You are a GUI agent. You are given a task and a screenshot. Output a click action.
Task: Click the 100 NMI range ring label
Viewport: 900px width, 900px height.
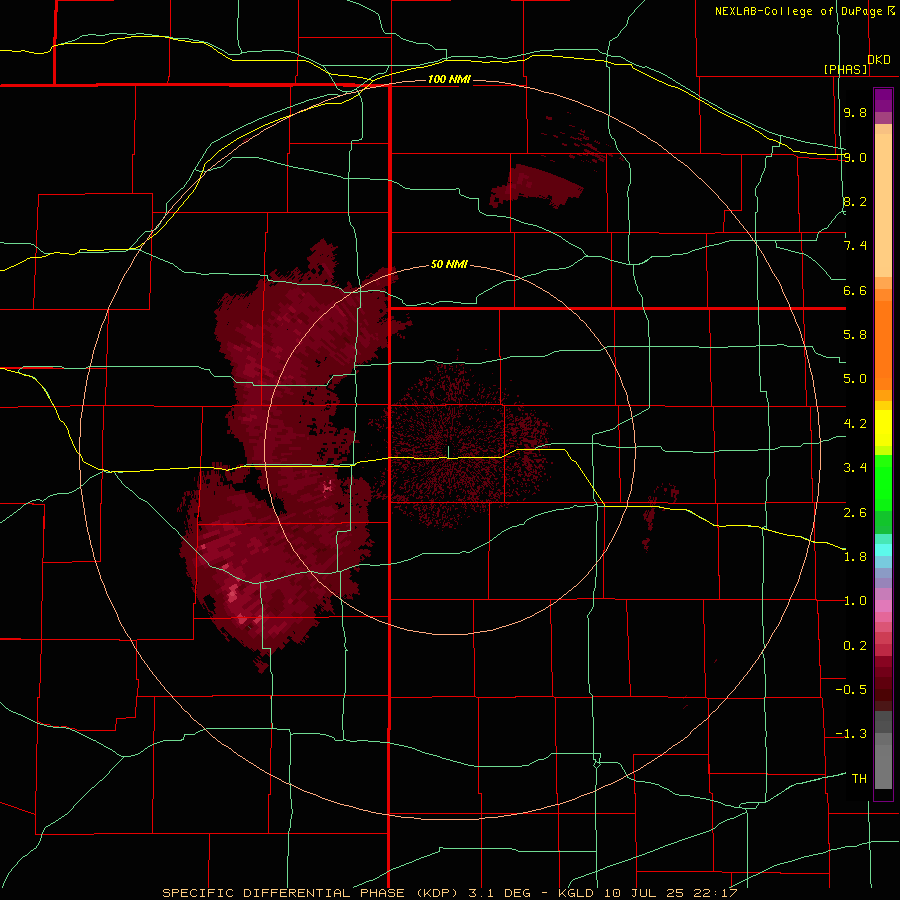coord(449,79)
